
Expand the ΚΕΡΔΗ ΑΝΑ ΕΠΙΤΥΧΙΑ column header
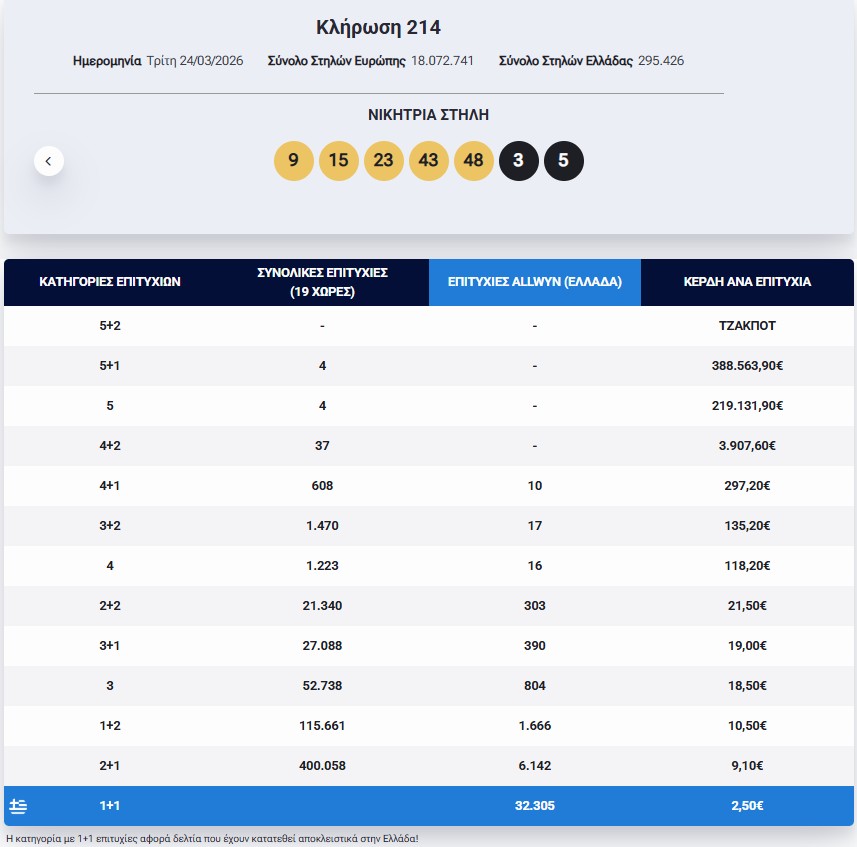[748, 282]
